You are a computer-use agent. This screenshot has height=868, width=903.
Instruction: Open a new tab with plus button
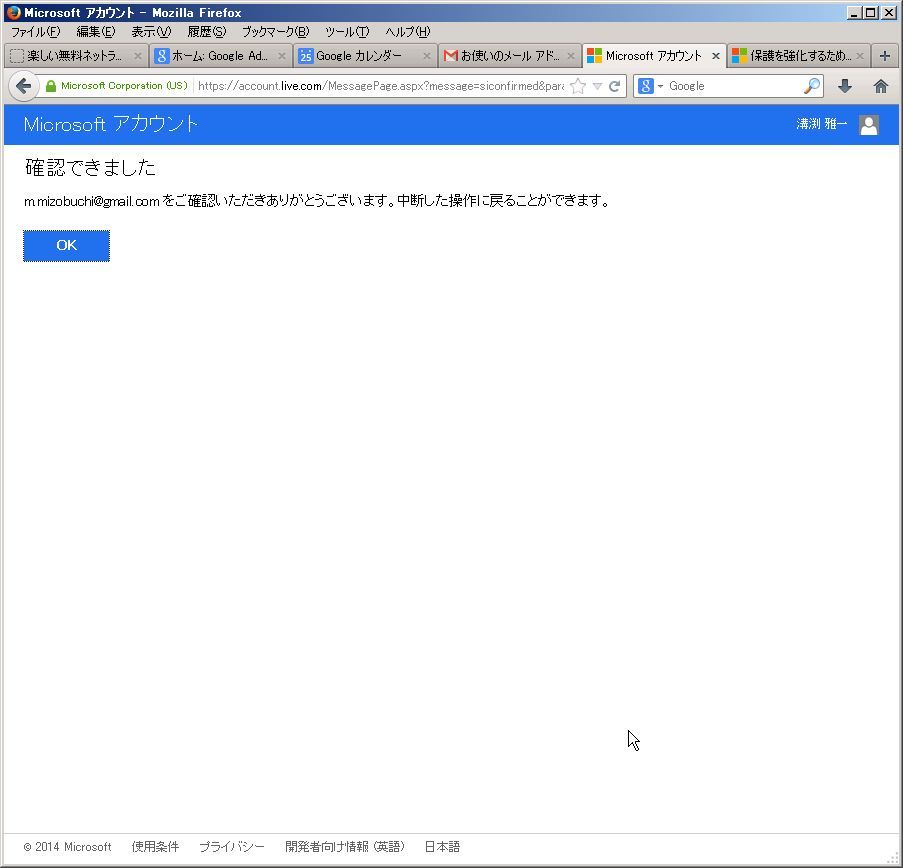click(885, 56)
